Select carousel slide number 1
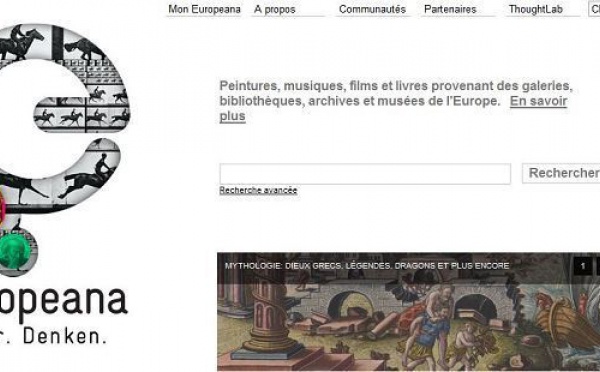 click(x=583, y=266)
